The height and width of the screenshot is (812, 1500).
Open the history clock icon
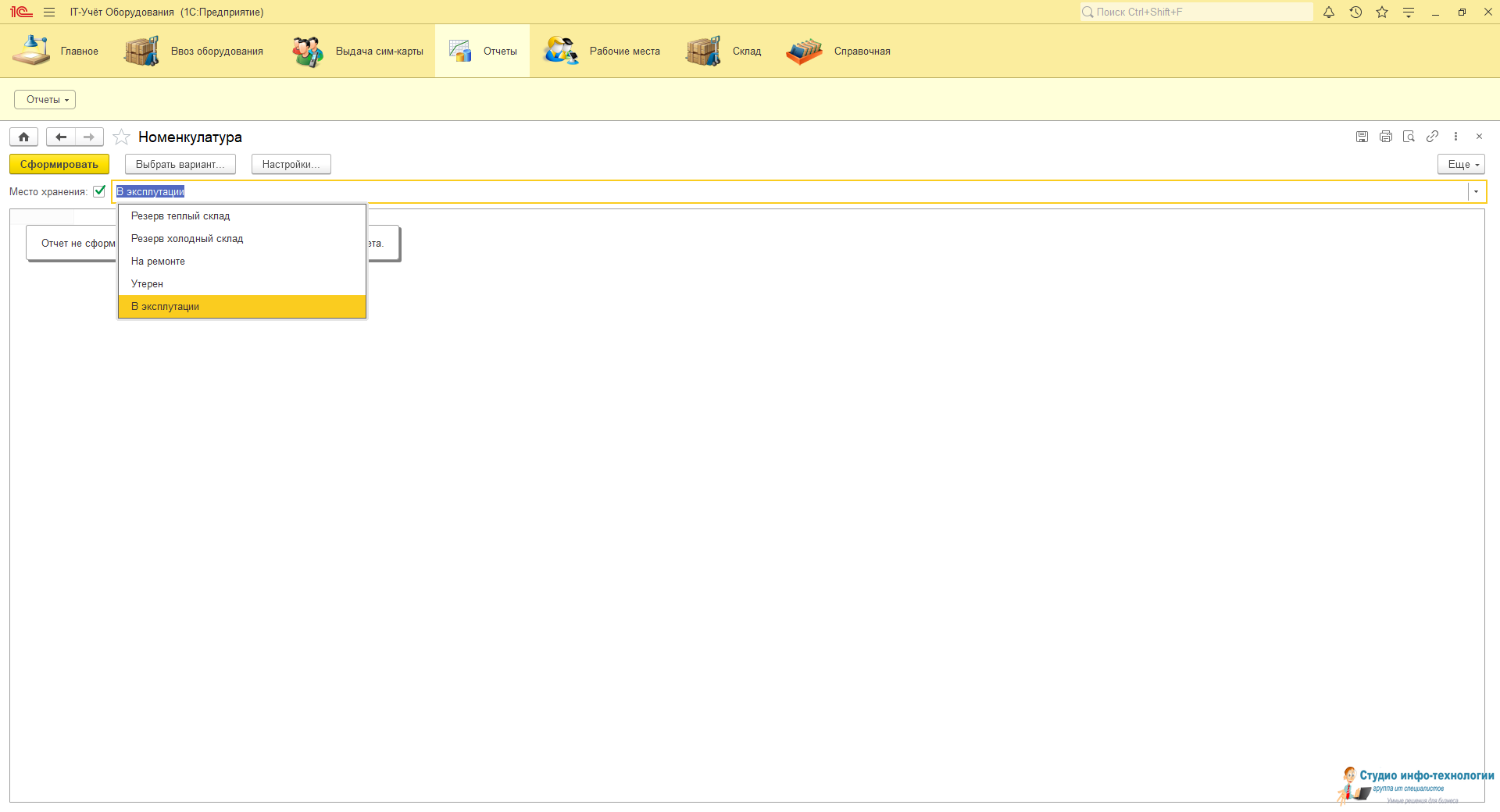pos(1355,12)
